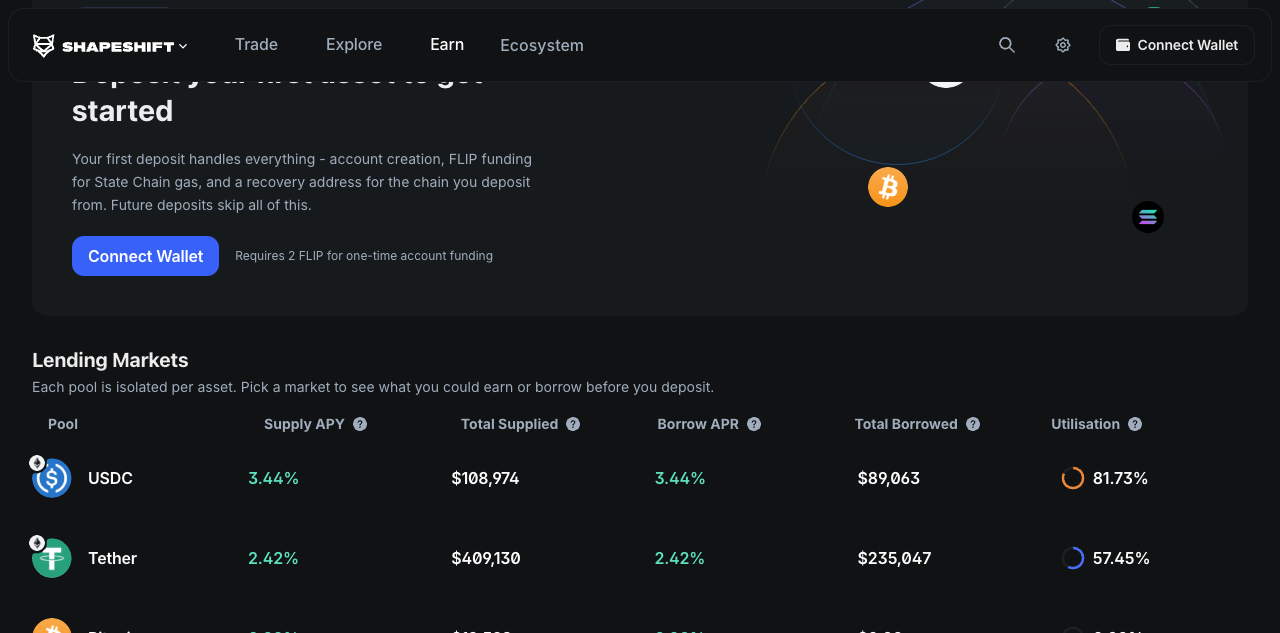
Task: Open the Trade menu
Action: 256,45
